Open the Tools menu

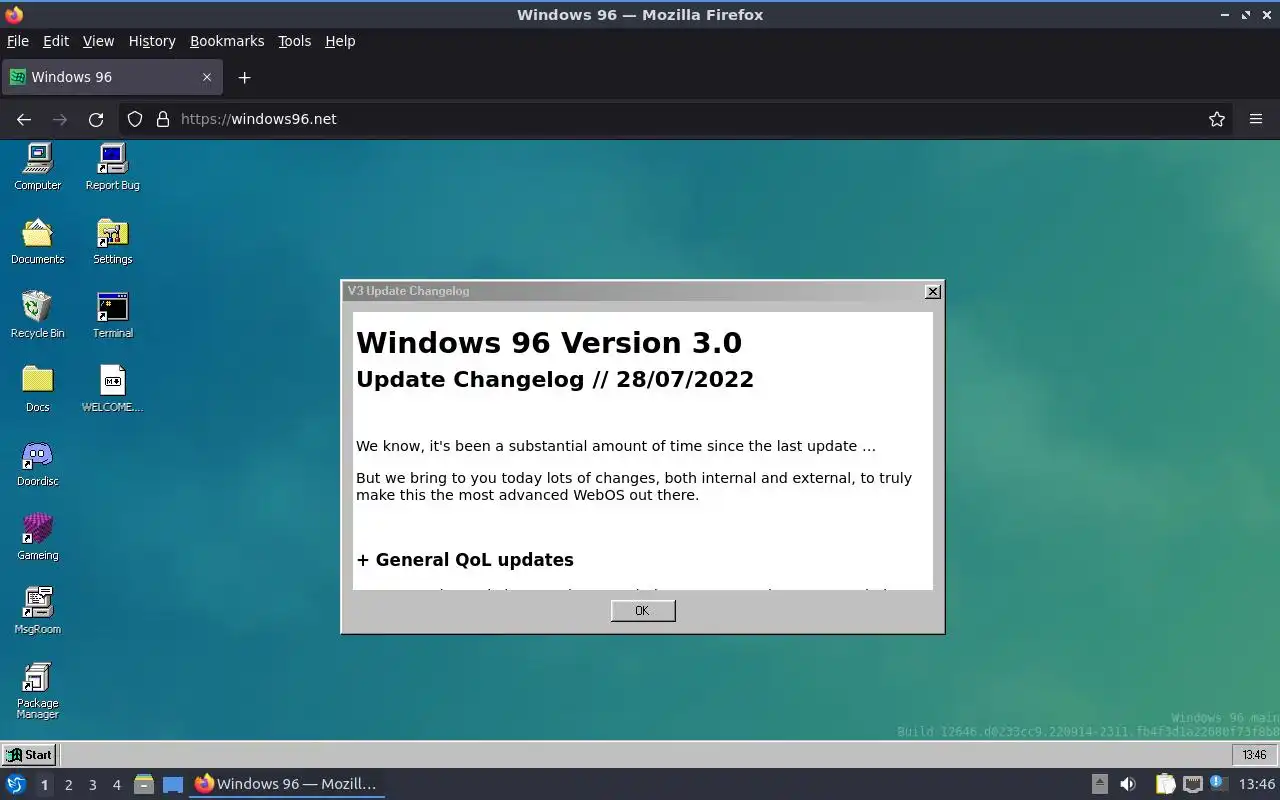(294, 41)
